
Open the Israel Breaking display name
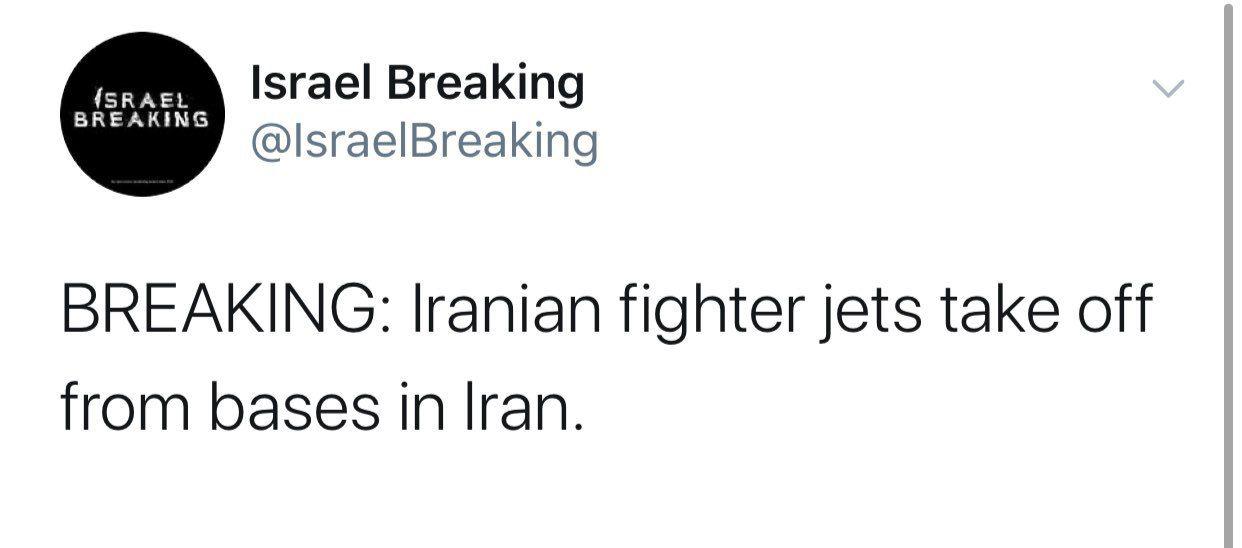coord(417,83)
